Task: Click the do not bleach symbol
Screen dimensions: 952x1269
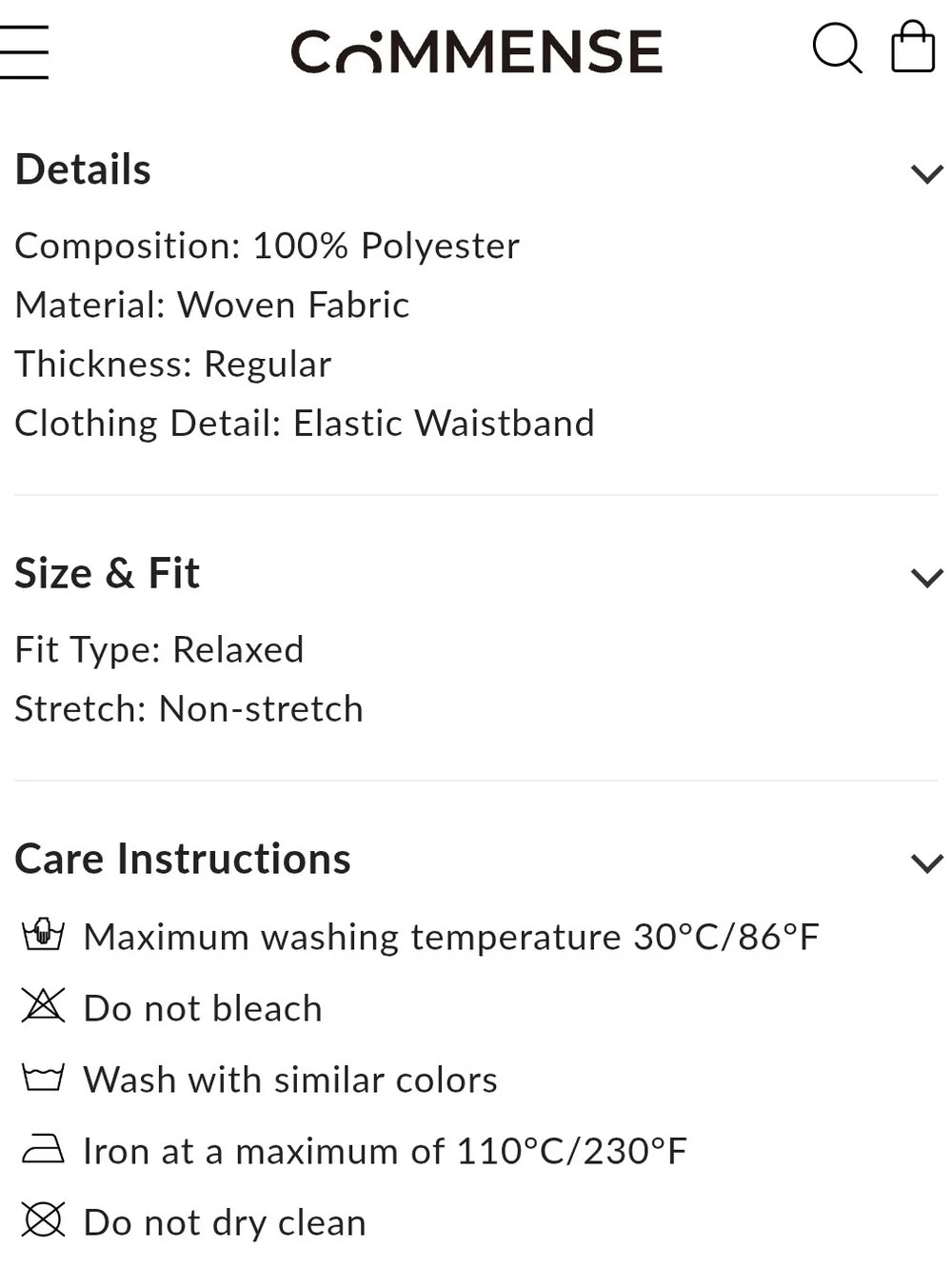Action: [43, 1005]
